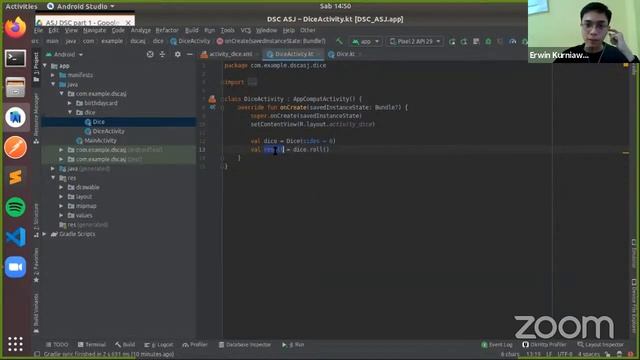Open the File menu
Screen dimensions: 640x360
(38, 30)
